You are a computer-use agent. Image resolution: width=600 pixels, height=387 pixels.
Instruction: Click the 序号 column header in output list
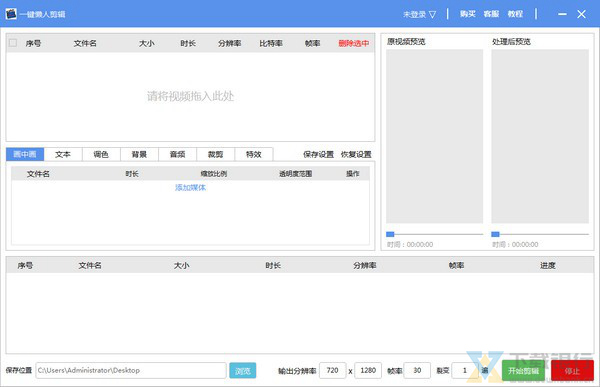pos(25,265)
